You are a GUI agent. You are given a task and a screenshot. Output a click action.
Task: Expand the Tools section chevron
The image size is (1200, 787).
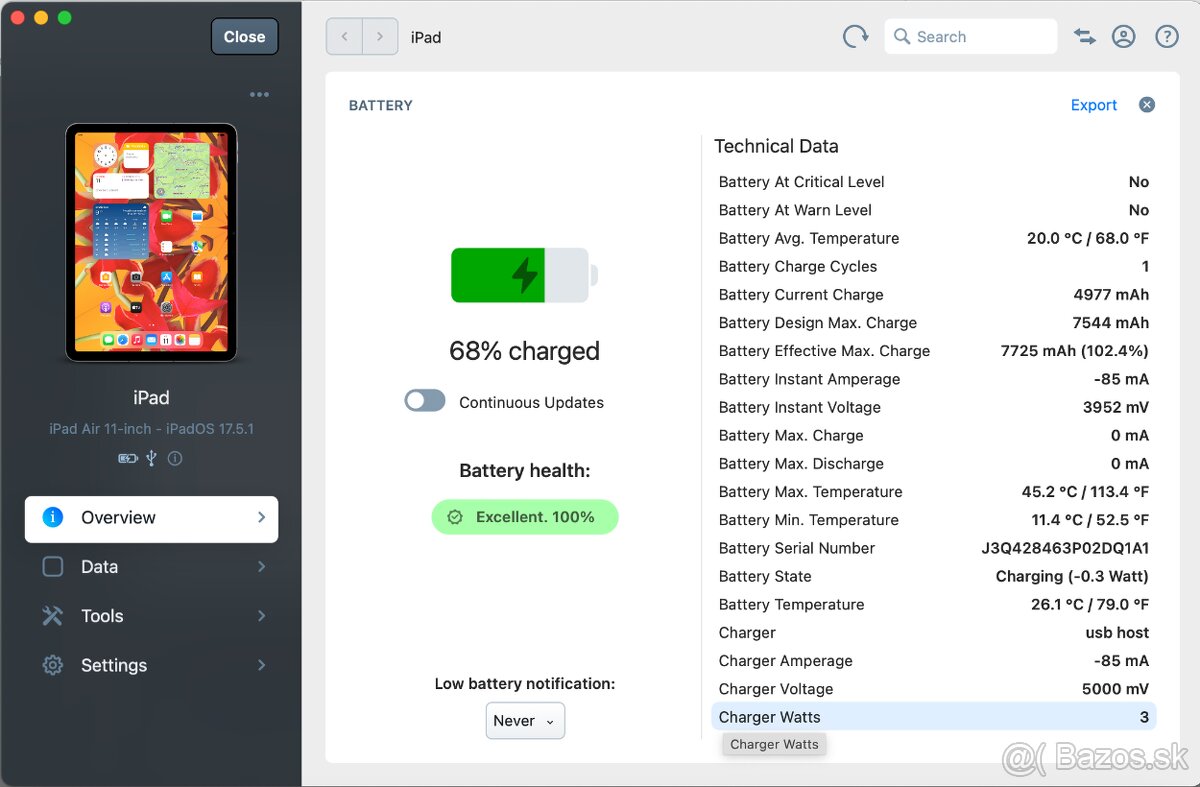pyautogui.click(x=261, y=616)
